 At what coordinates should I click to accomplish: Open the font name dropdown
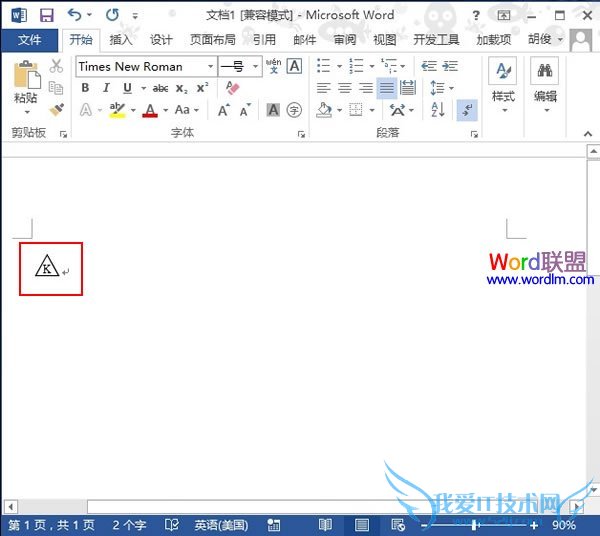coord(210,67)
